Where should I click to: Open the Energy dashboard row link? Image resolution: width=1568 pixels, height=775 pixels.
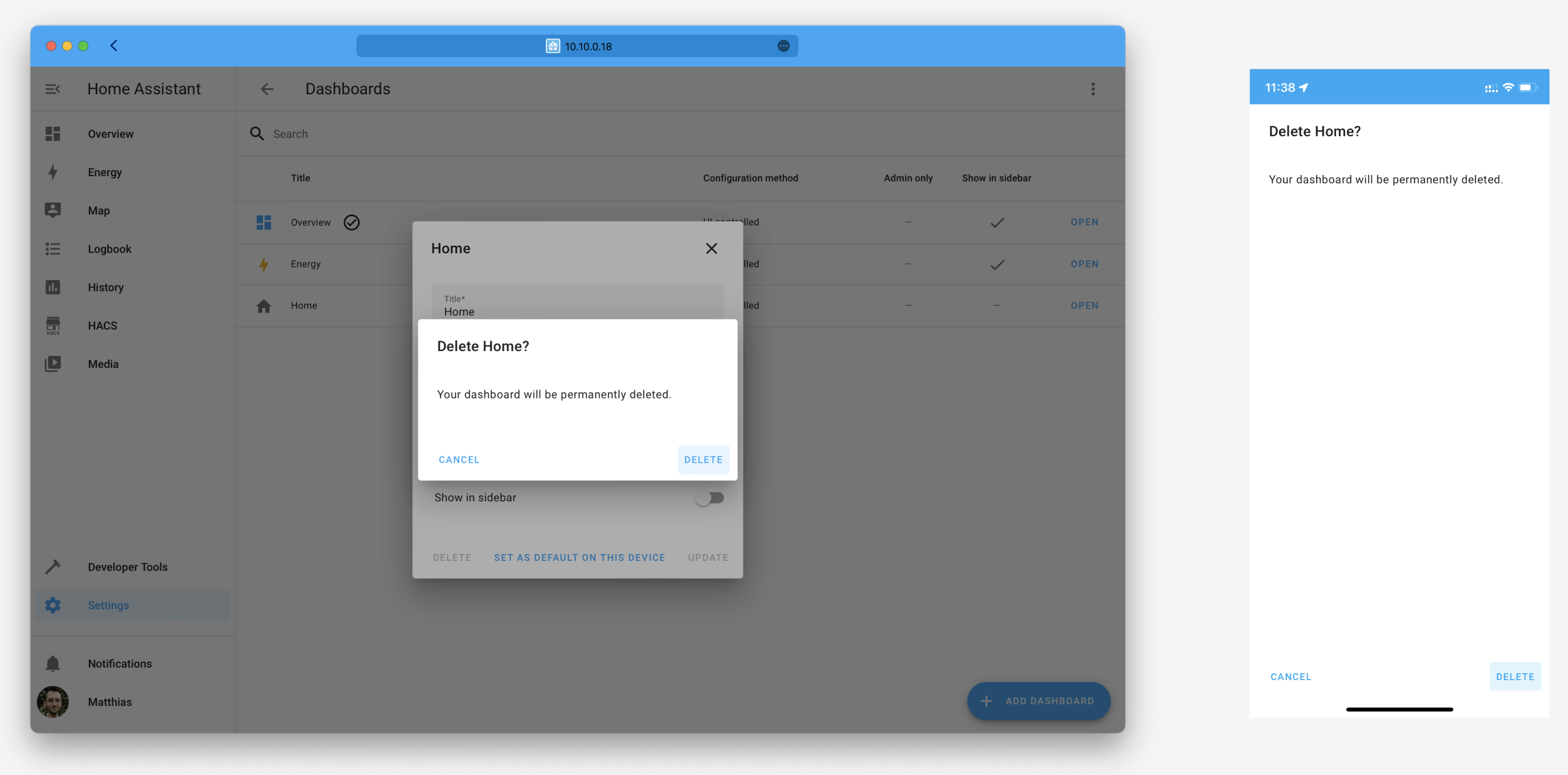pos(1084,264)
